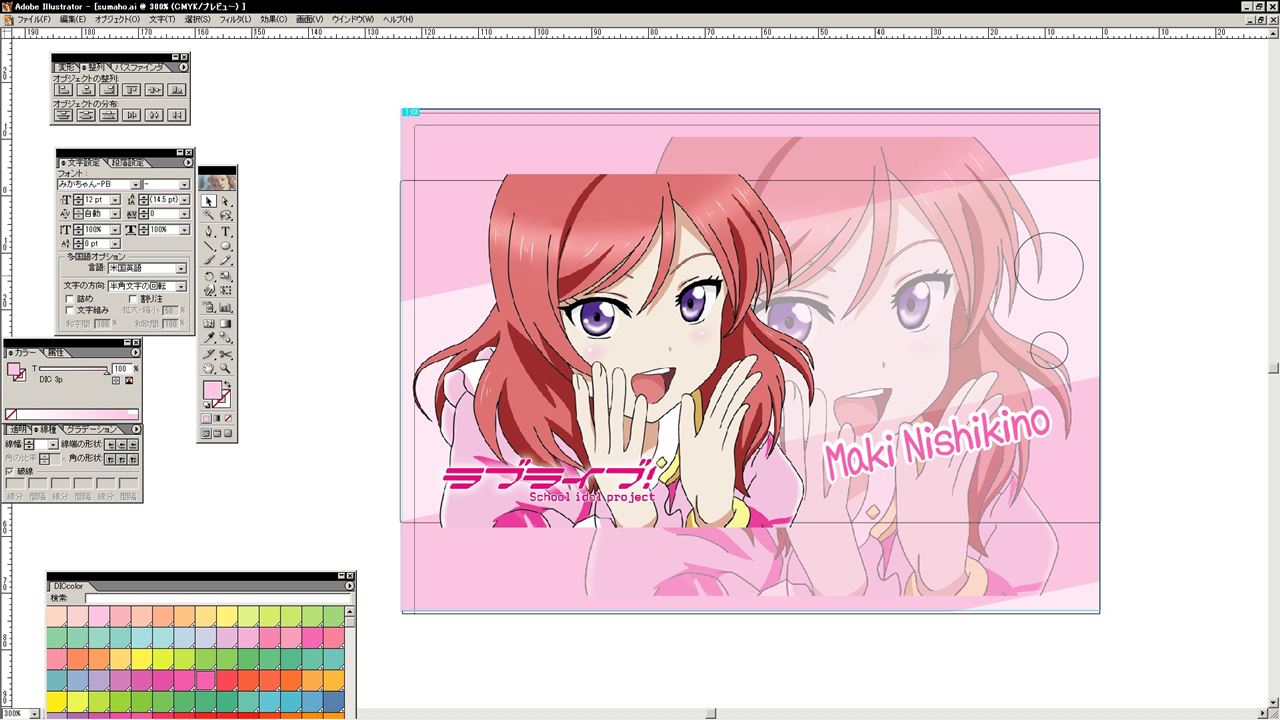
Task: Open the 12 pt font size dropdown
Action: pos(115,200)
